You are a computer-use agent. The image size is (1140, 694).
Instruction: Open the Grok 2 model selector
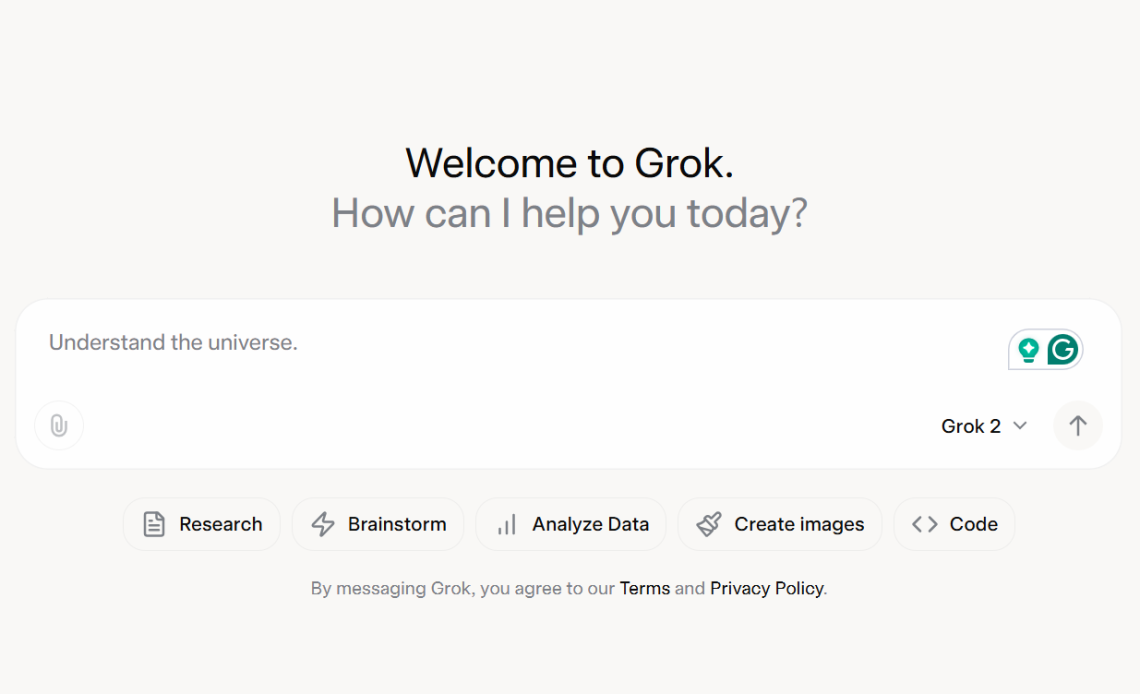point(971,426)
